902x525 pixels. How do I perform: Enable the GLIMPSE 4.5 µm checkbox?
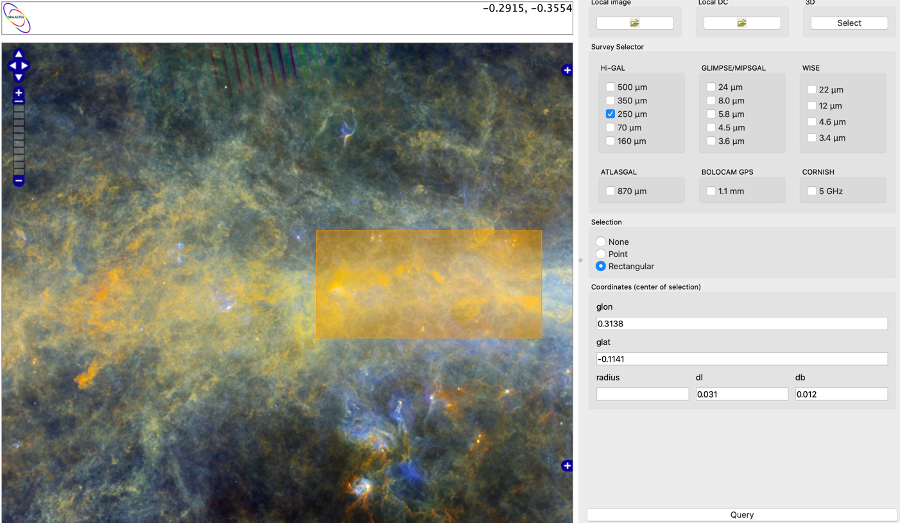pyautogui.click(x=711, y=128)
